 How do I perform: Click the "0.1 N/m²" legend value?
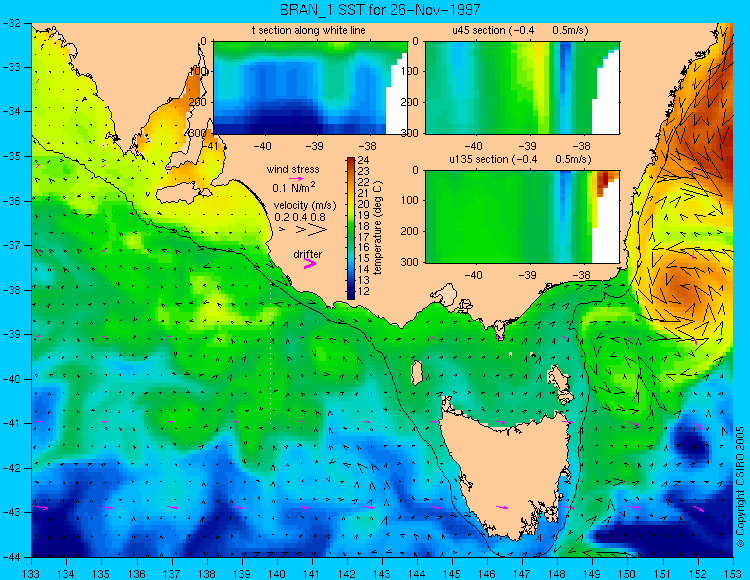(294, 187)
